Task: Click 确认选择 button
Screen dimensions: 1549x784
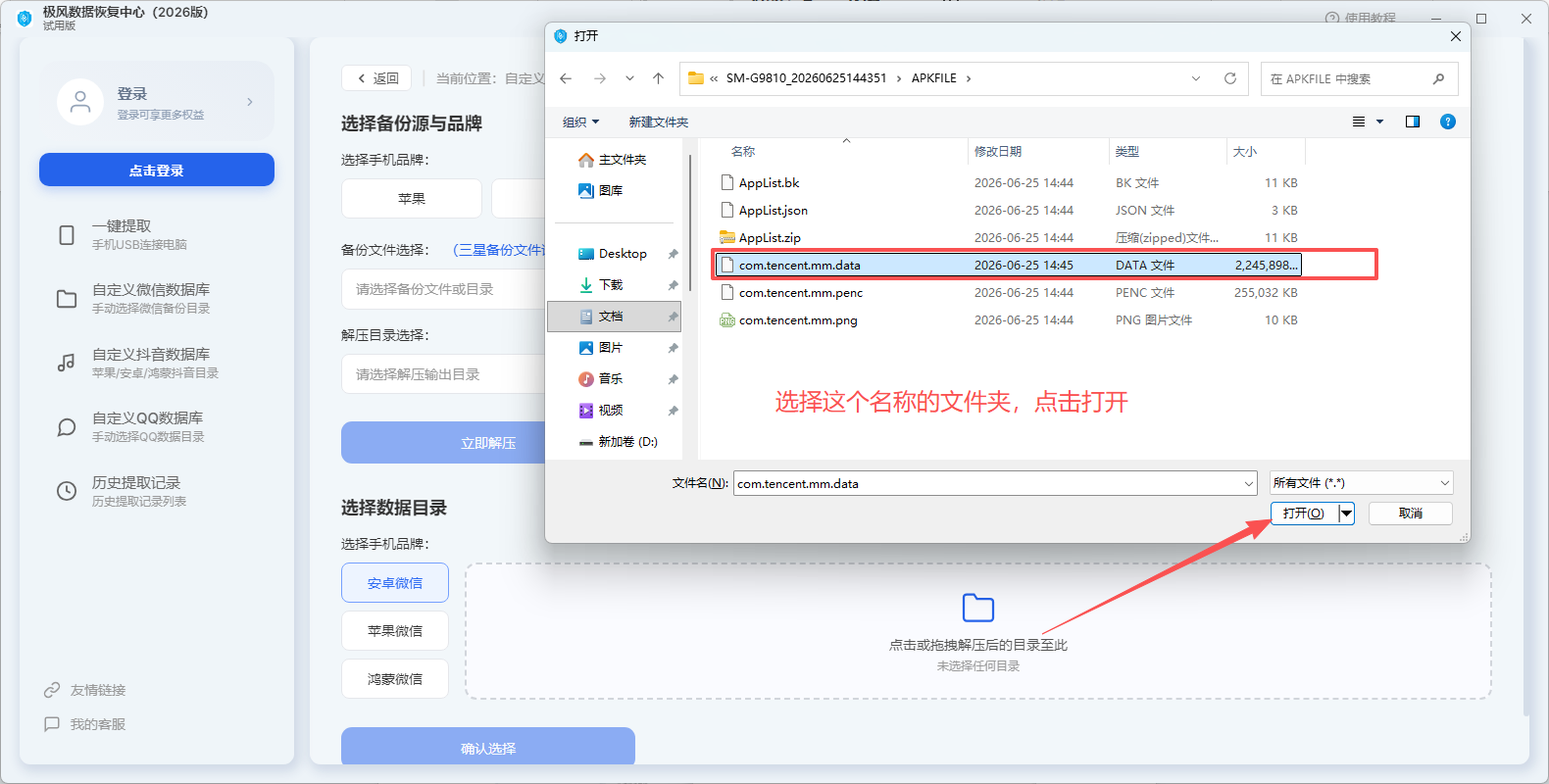Action: 488,748
